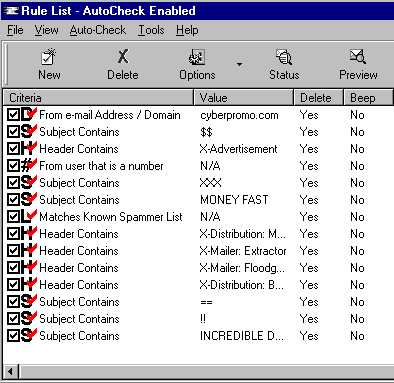Open the File menu
The height and width of the screenshot is (383, 394).
pos(15,30)
